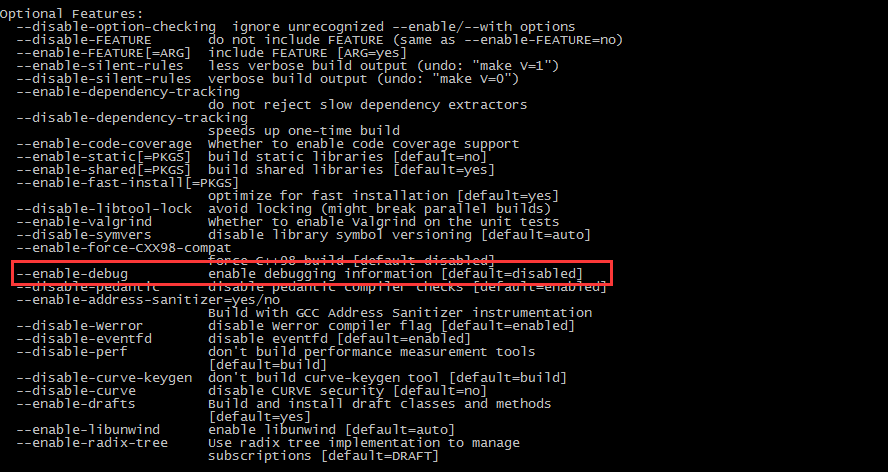Viewport: 888px width, 472px height.
Task: Click the --enable-code-coverage option
Action: click(x=104, y=143)
